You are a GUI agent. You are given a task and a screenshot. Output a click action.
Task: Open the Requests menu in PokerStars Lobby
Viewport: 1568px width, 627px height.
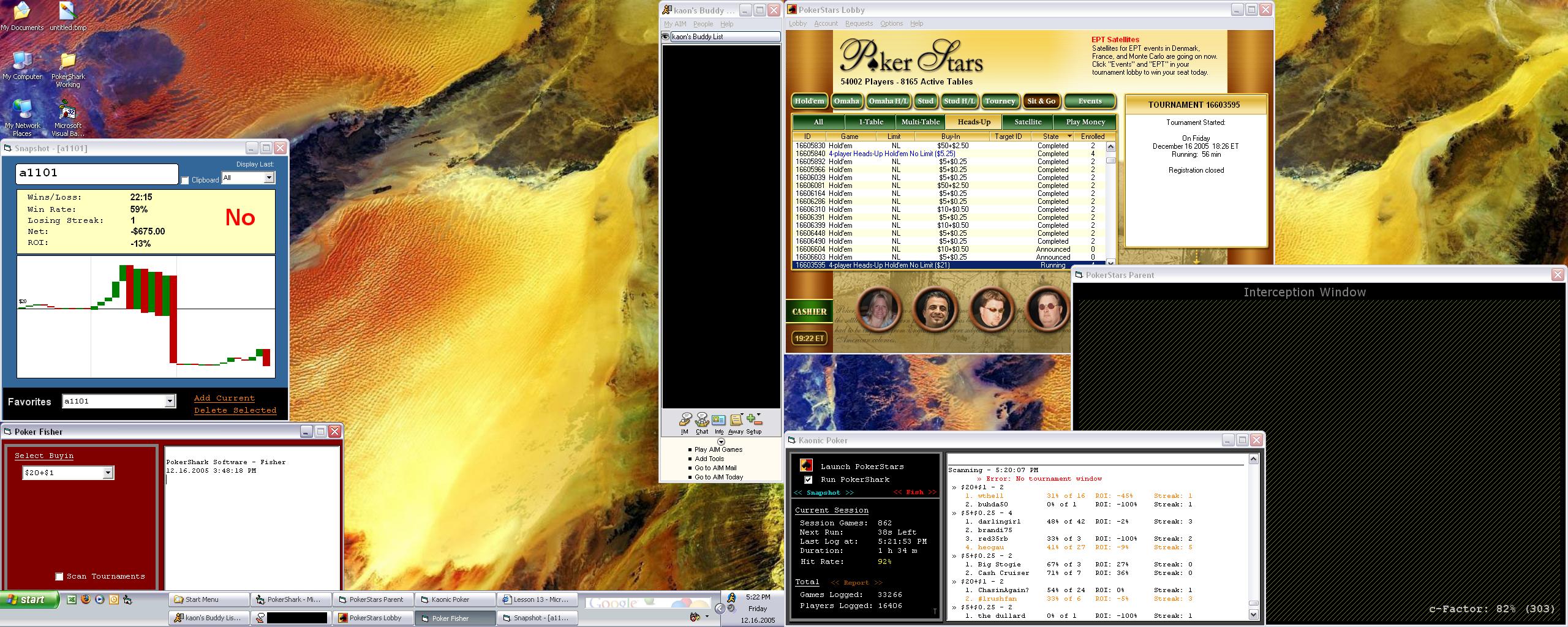click(859, 23)
